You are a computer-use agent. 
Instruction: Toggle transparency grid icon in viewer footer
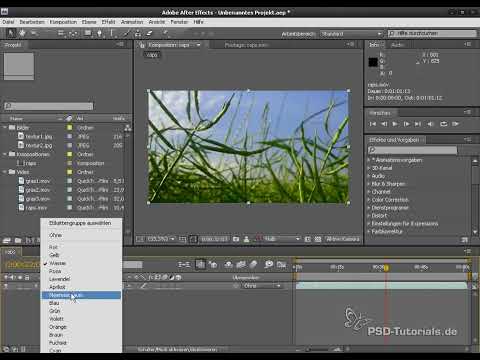[x=318, y=239]
